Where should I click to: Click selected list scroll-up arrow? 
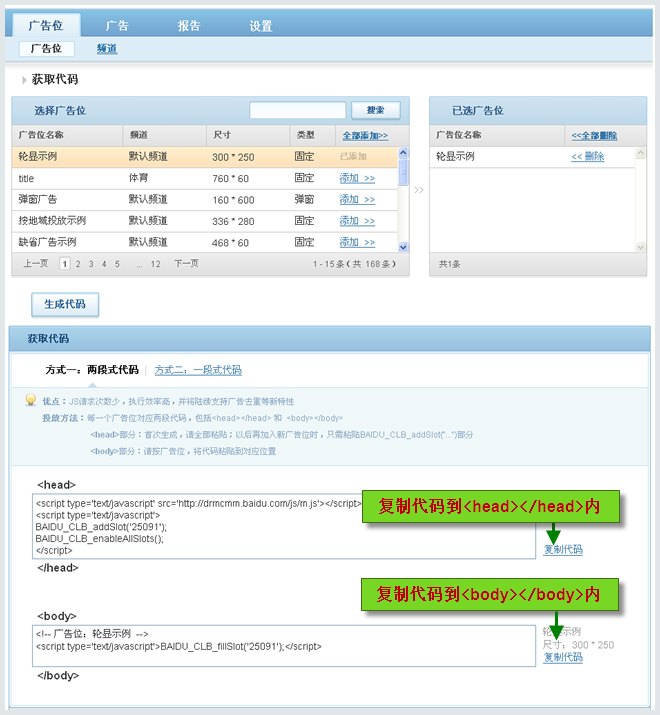click(x=640, y=153)
